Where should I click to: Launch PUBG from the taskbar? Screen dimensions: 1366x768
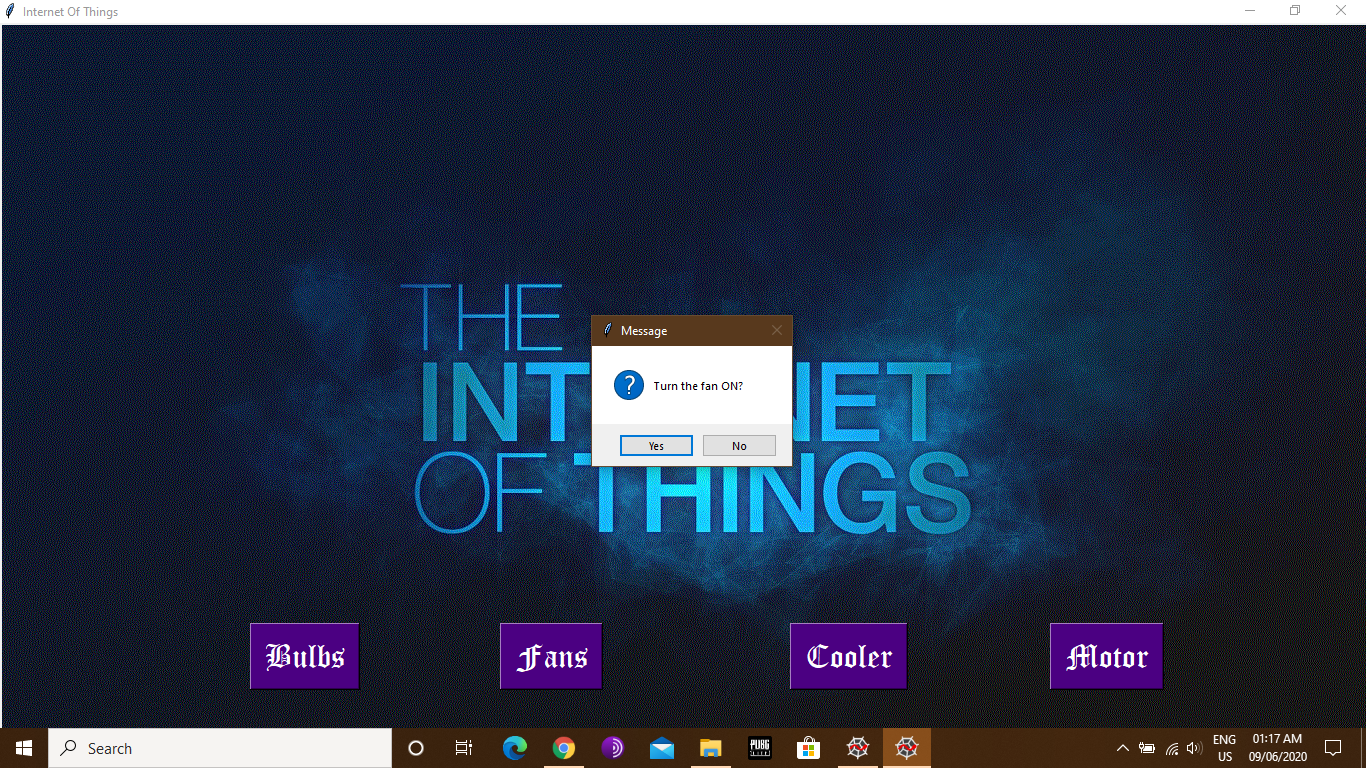point(759,748)
